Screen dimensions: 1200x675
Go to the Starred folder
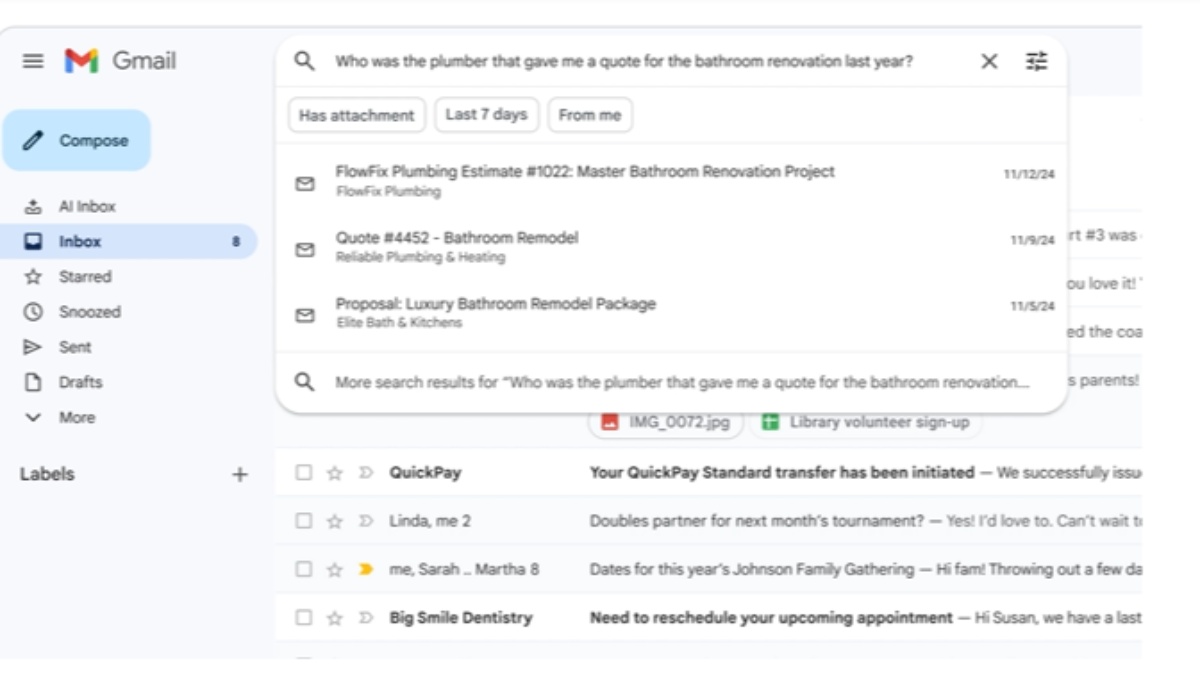click(84, 277)
